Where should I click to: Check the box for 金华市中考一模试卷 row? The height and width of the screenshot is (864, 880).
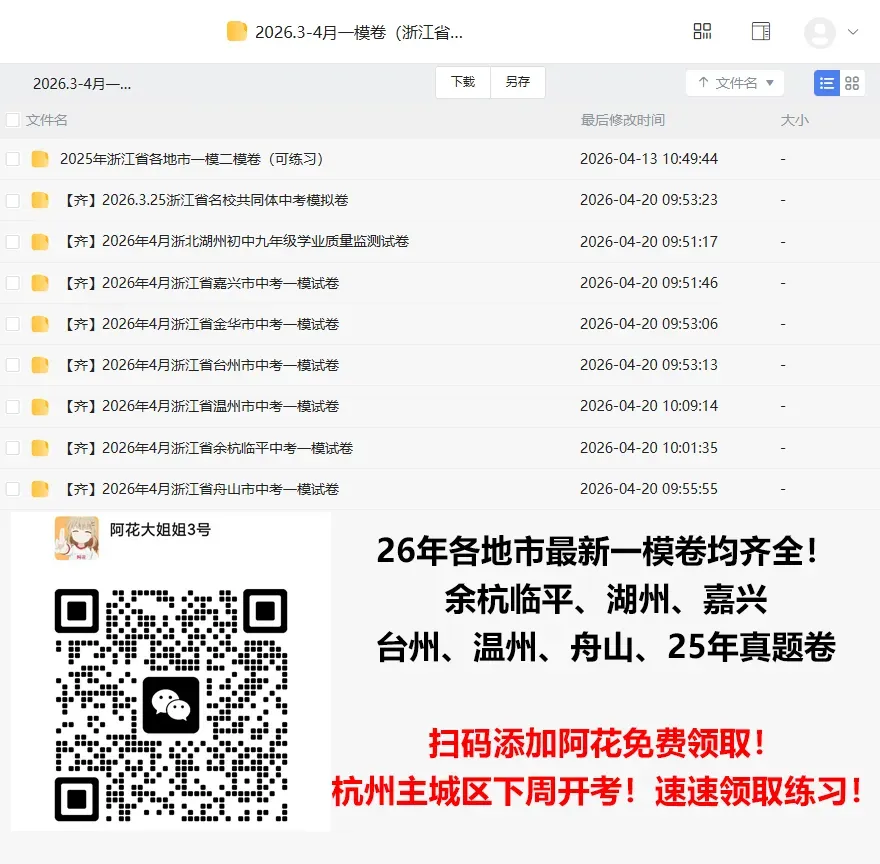click(x=12, y=324)
